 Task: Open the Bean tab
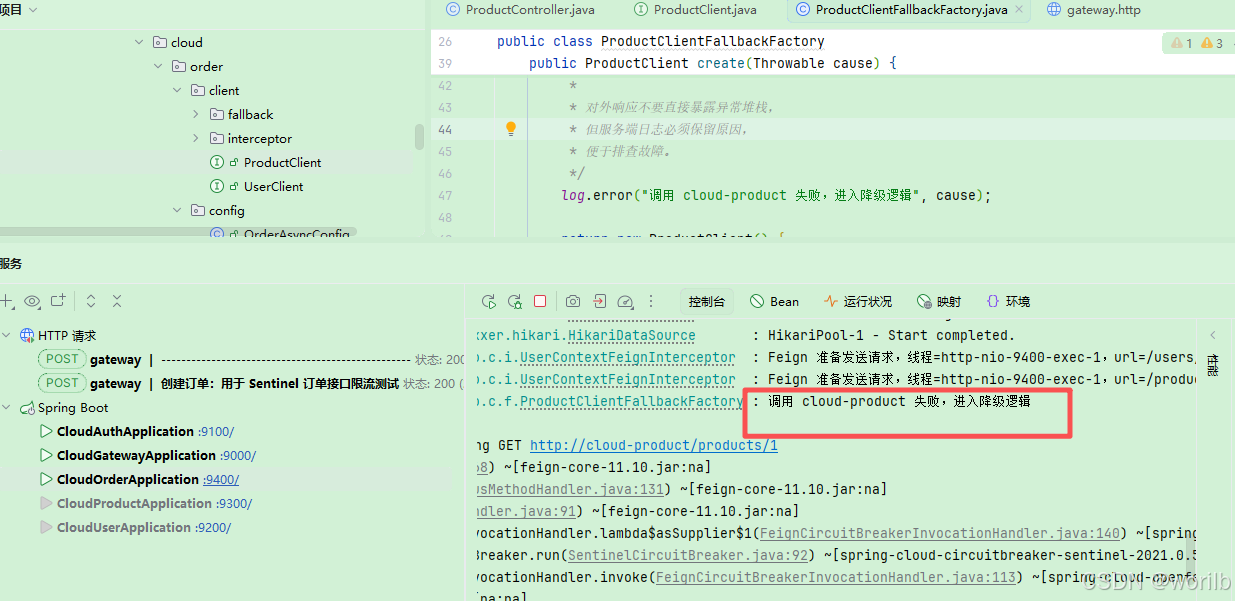[x=775, y=301]
